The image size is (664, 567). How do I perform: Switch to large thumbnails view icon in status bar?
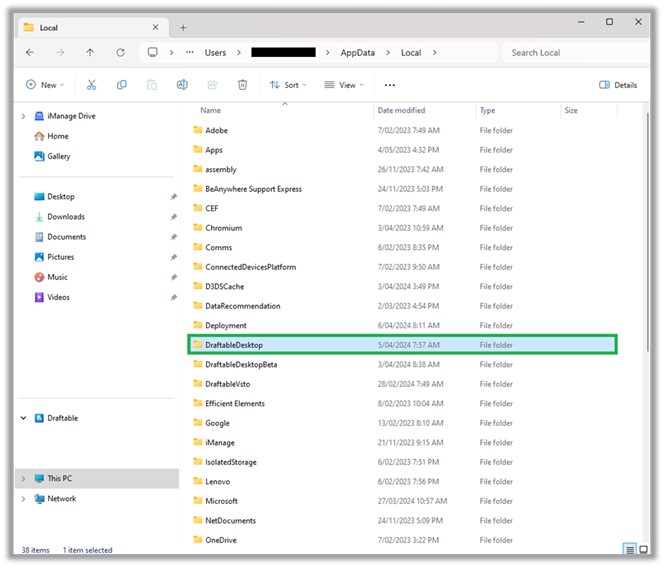pos(643,550)
